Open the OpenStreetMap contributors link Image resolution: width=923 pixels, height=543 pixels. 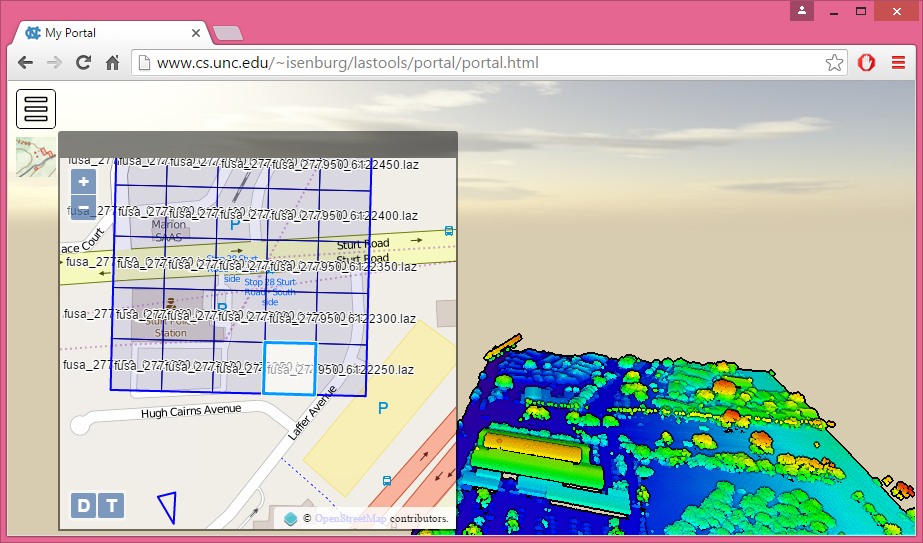(350, 519)
